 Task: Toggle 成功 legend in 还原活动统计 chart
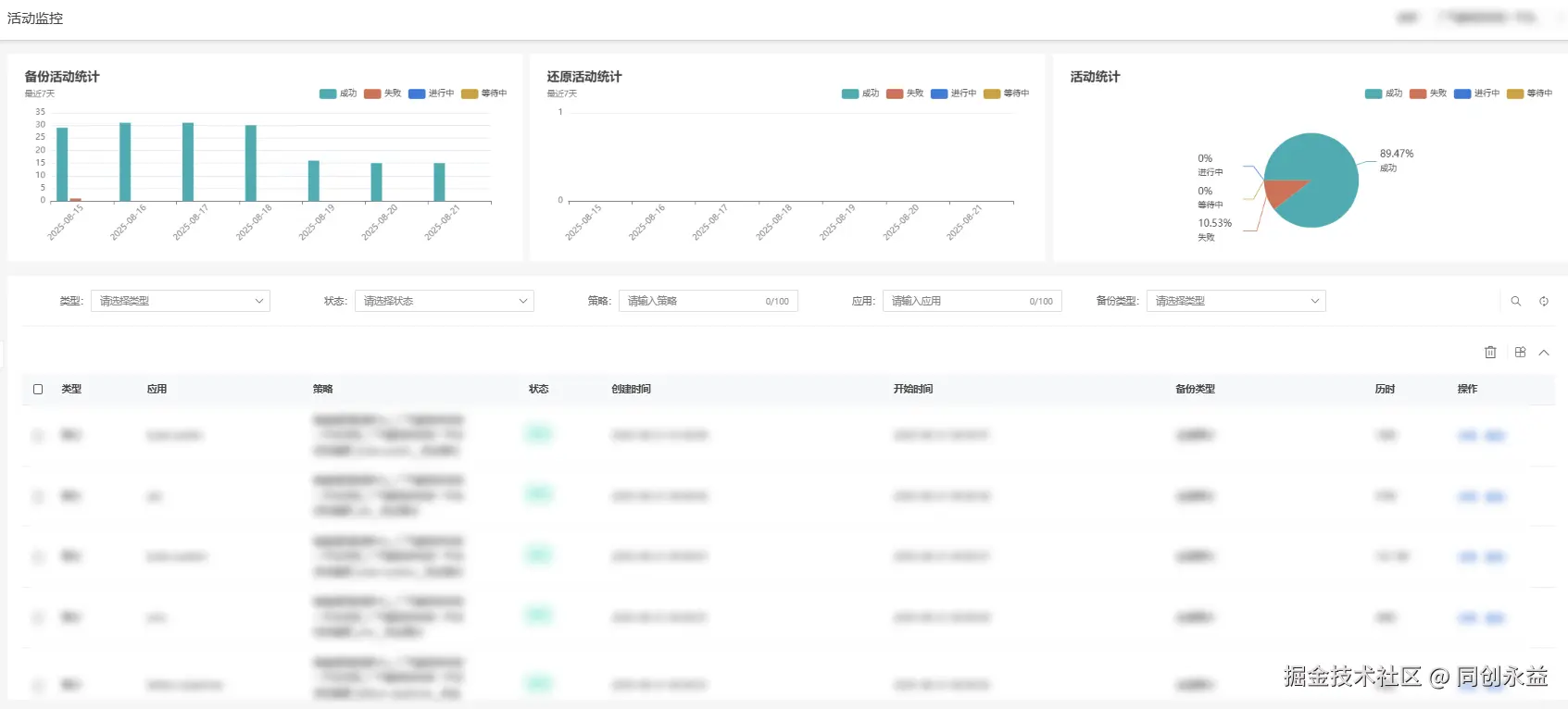(x=860, y=93)
